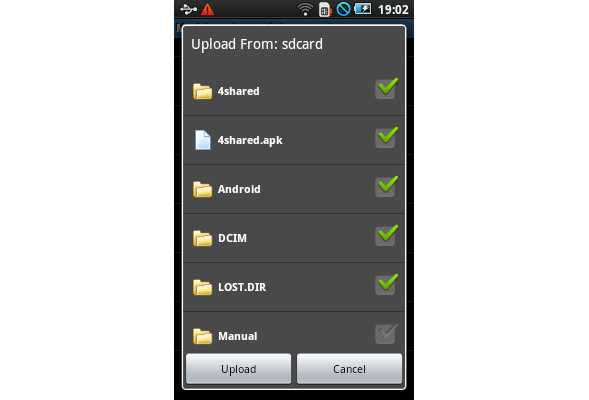589x400 pixels.
Task: Tap the no-signal blocked circle icon
Action: click(343, 9)
